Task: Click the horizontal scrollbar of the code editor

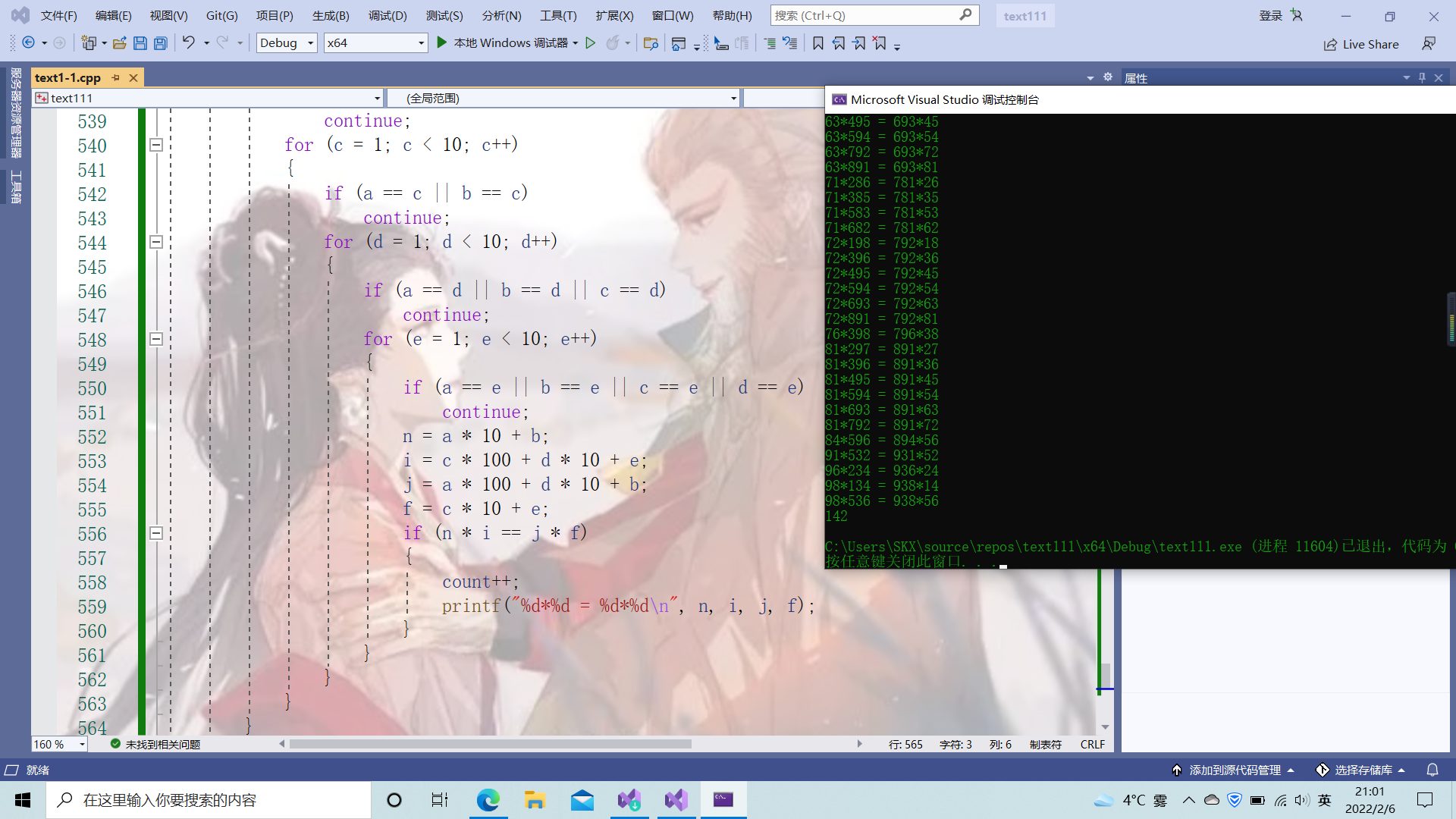Action: pyautogui.click(x=491, y=744)
